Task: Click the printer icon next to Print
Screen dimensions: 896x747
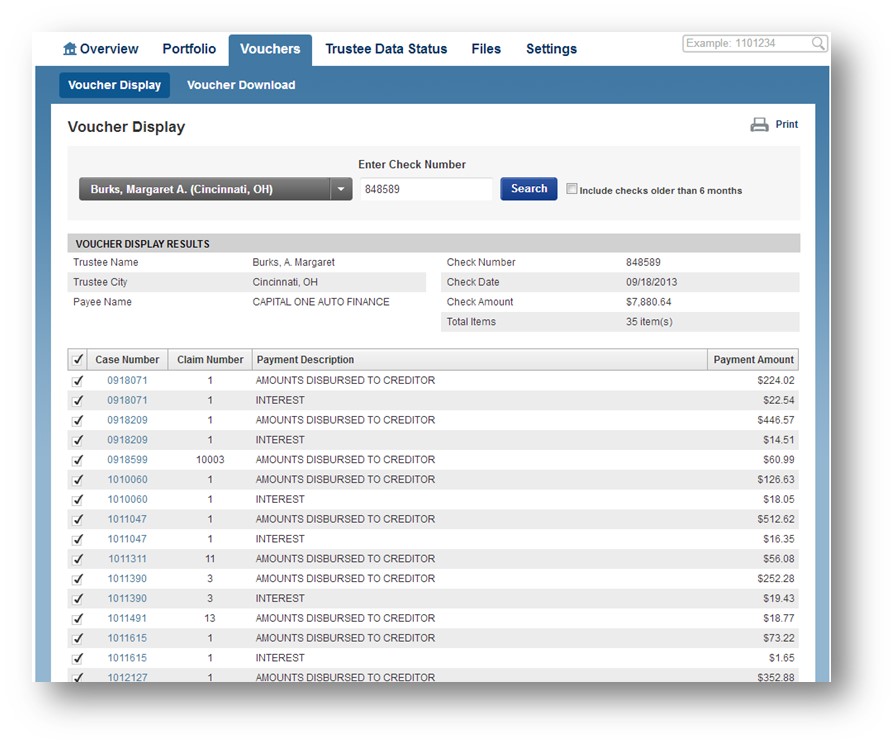Action: 759,125
